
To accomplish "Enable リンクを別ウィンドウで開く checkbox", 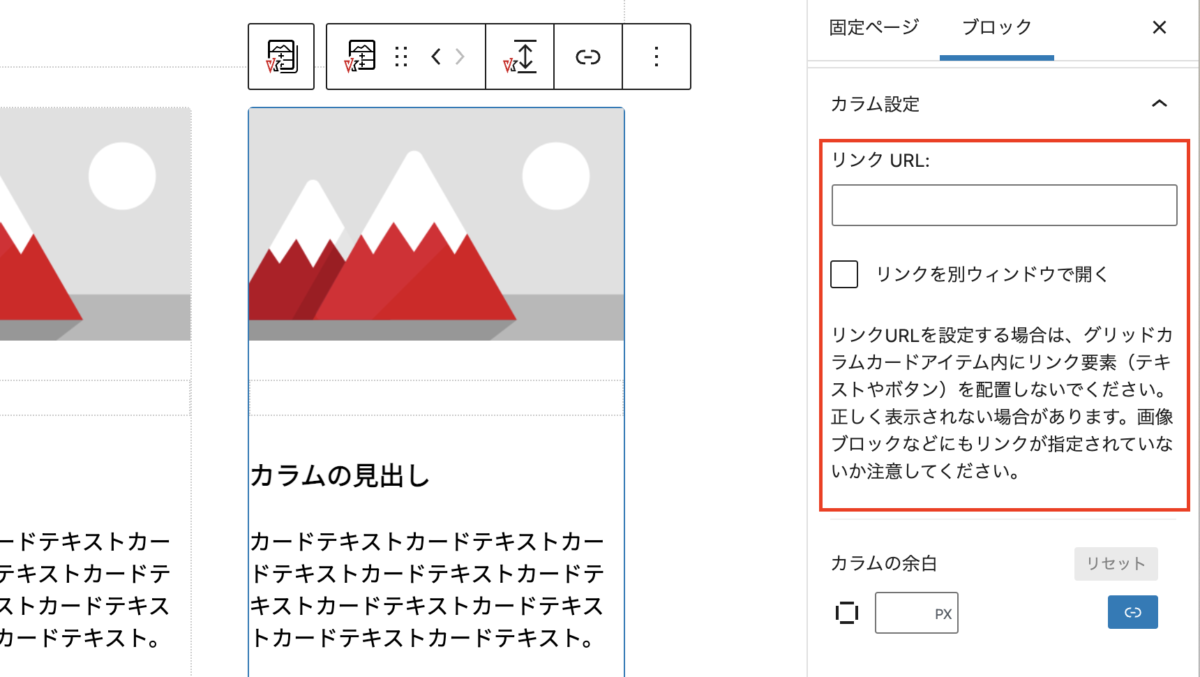I will [844, 274].
